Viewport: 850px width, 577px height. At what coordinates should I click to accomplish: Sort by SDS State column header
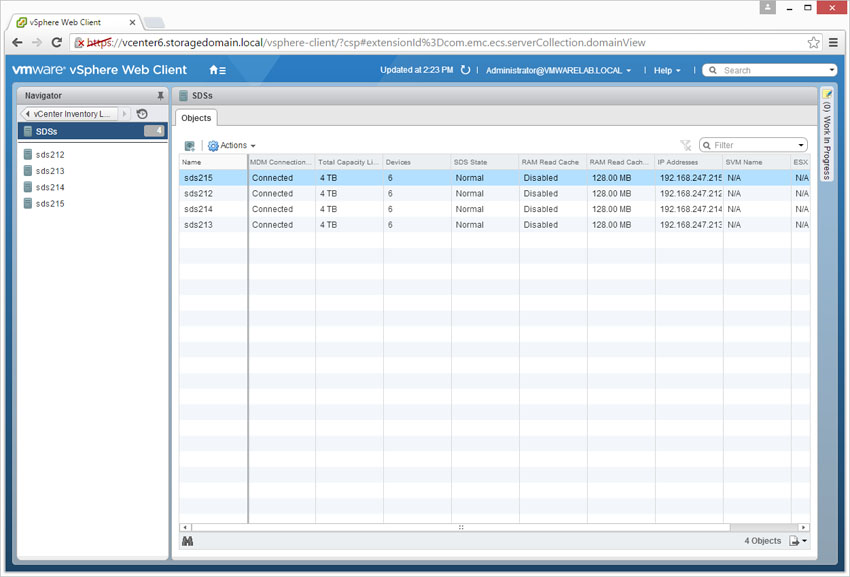tap(485, 162)
